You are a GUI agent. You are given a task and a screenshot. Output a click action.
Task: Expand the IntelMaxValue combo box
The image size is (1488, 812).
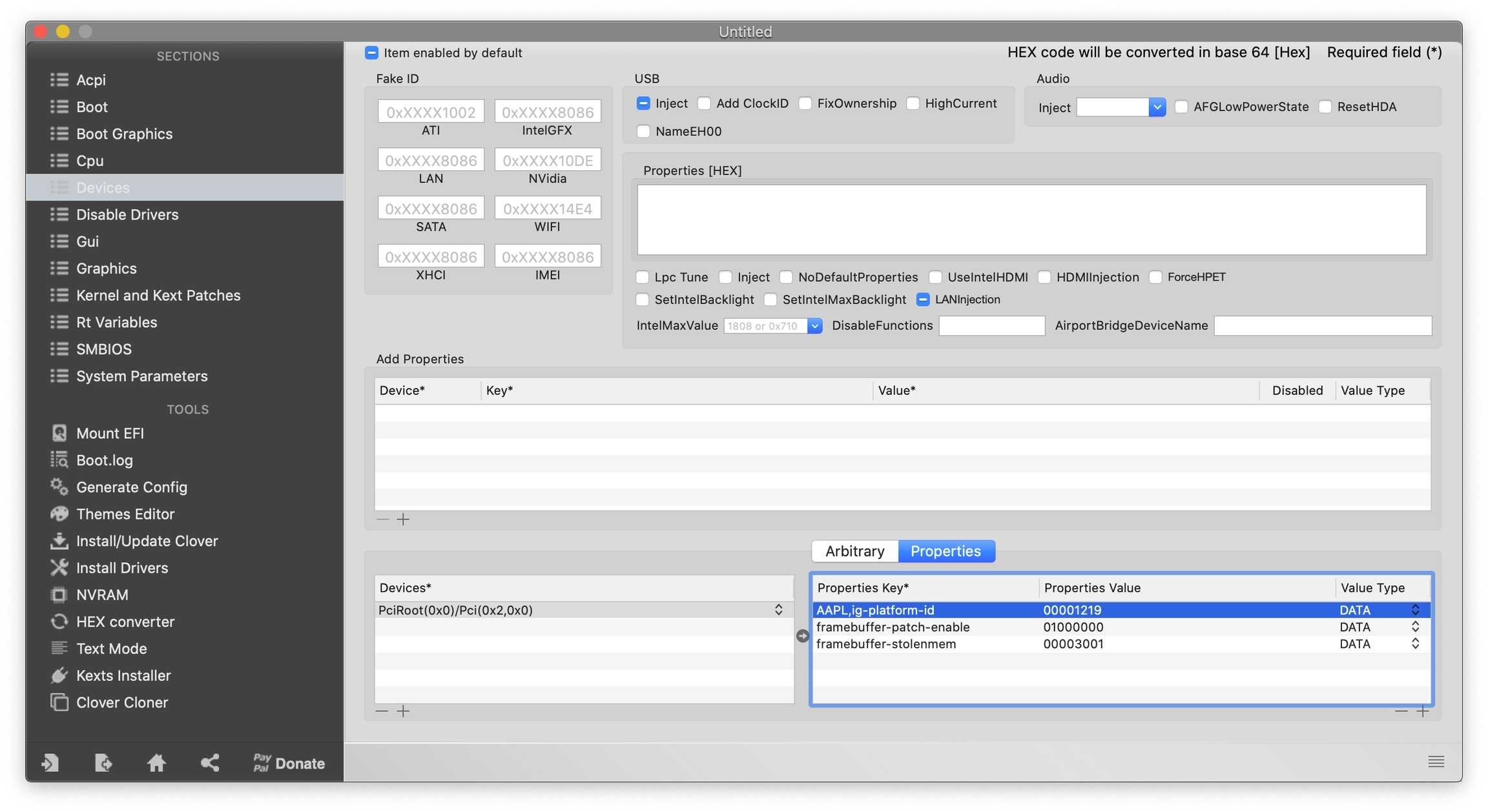(x=814, y=326)
